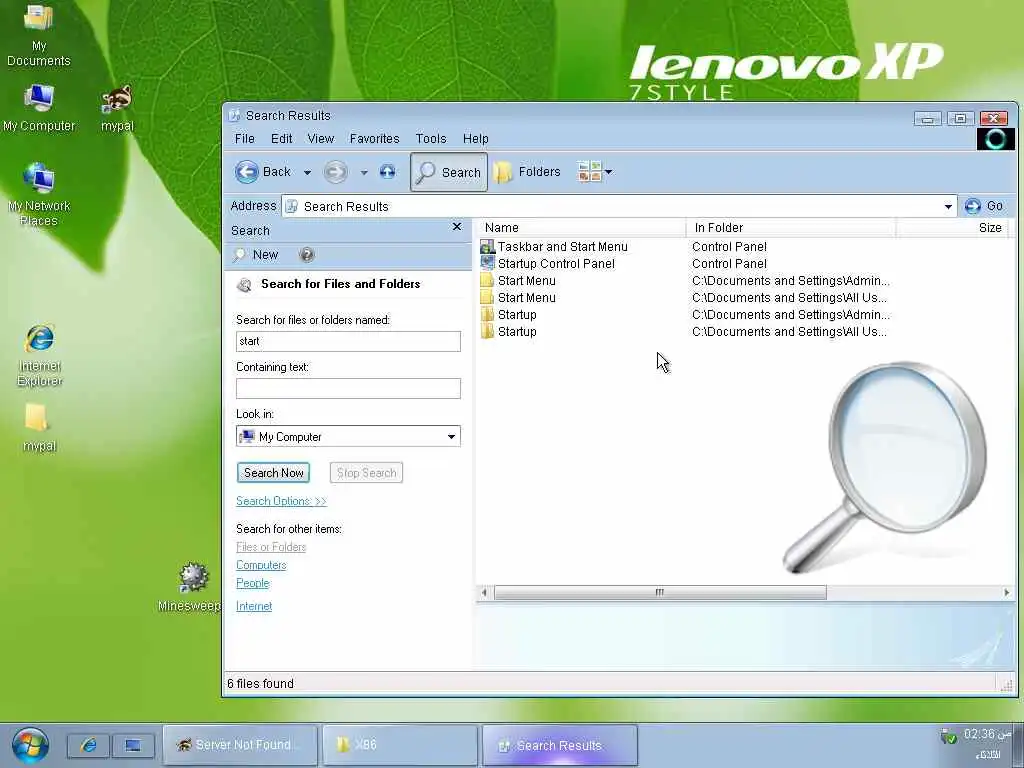Open the mypal folder on desktop

39,428
